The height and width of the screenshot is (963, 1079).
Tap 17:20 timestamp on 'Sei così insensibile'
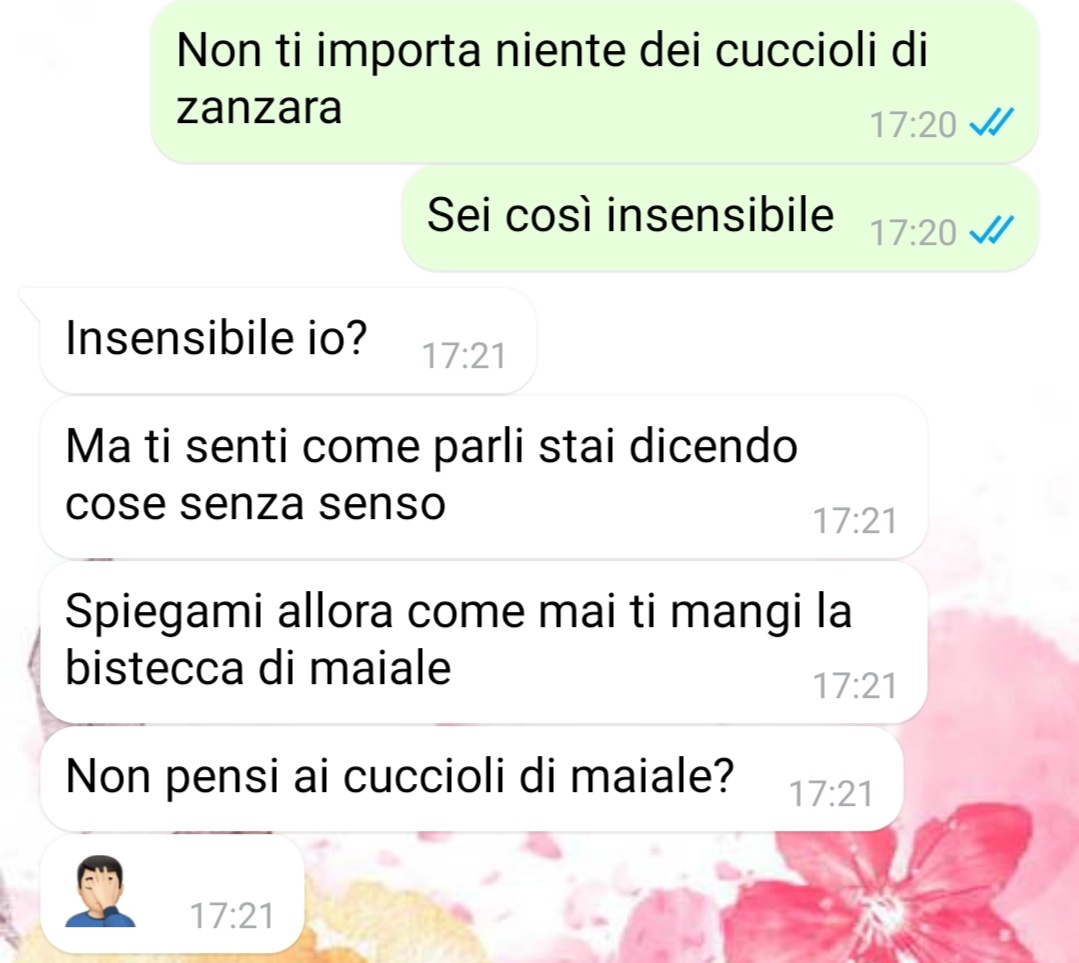click(x=913, y=233)
